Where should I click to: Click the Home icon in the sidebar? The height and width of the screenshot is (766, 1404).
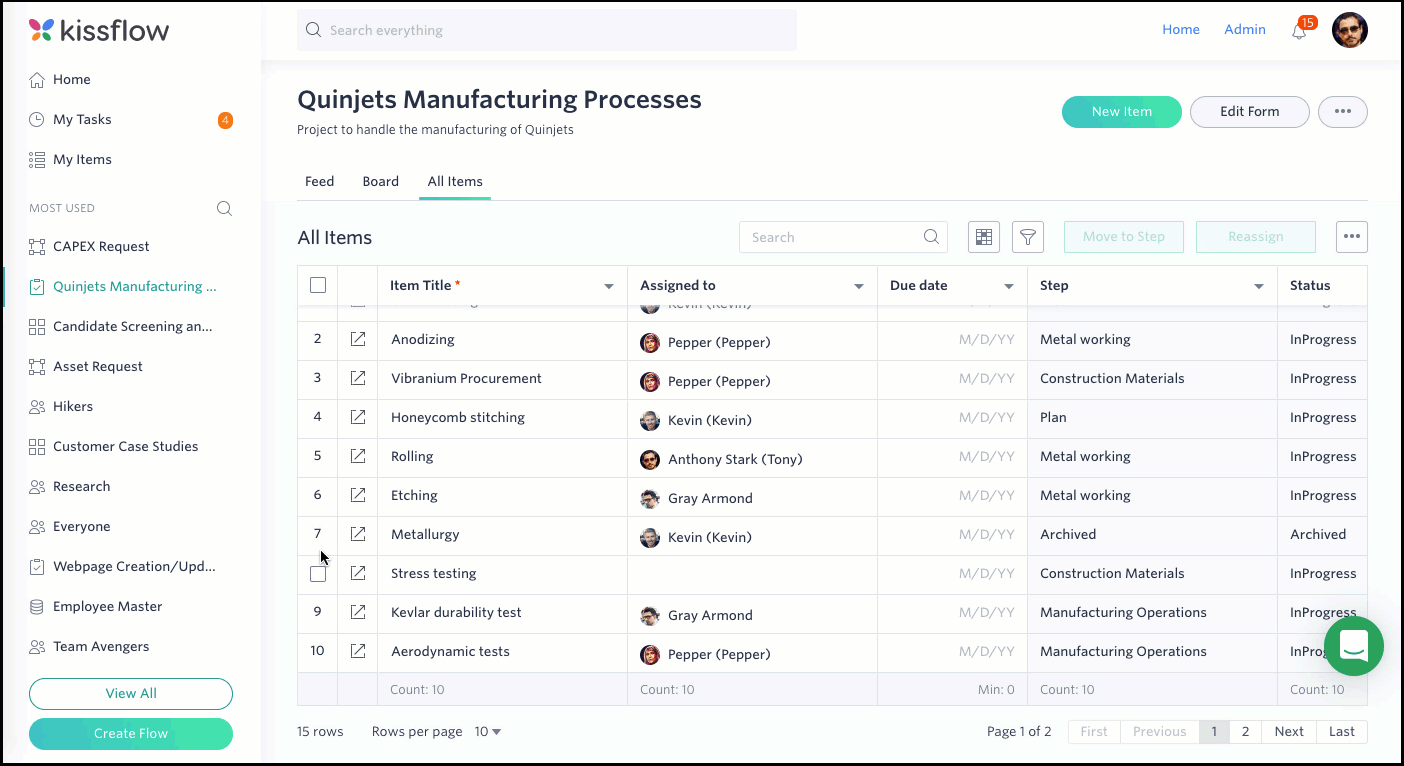pyautogui.click(x=37, y=79)
